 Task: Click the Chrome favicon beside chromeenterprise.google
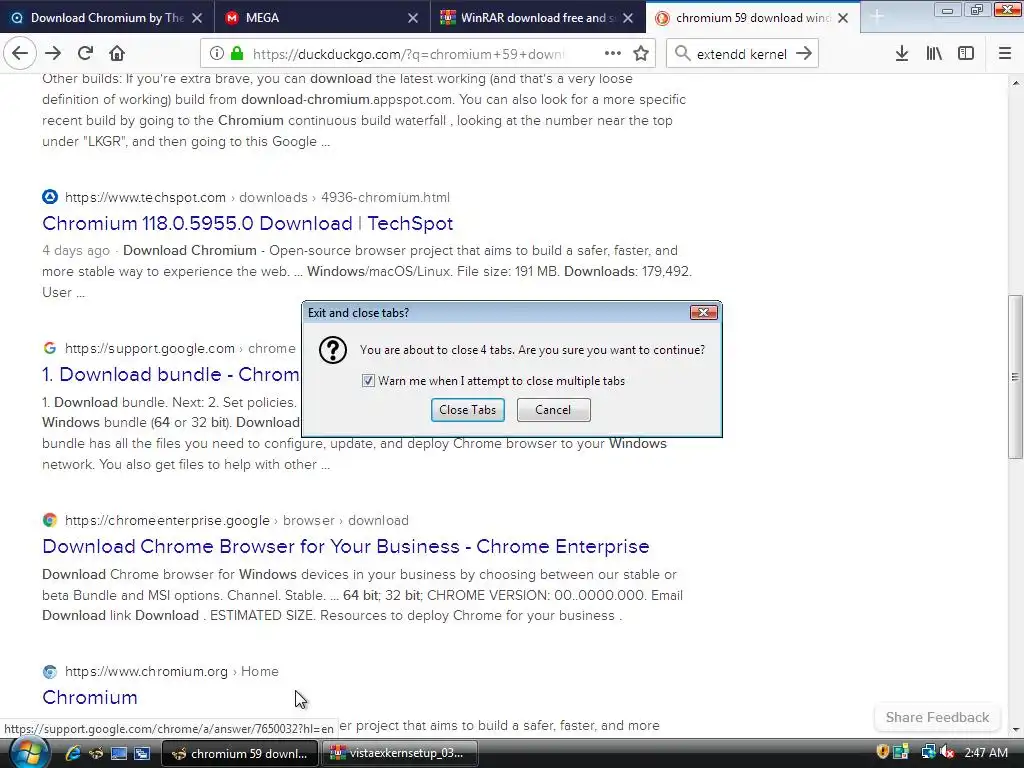click(50, 520)
